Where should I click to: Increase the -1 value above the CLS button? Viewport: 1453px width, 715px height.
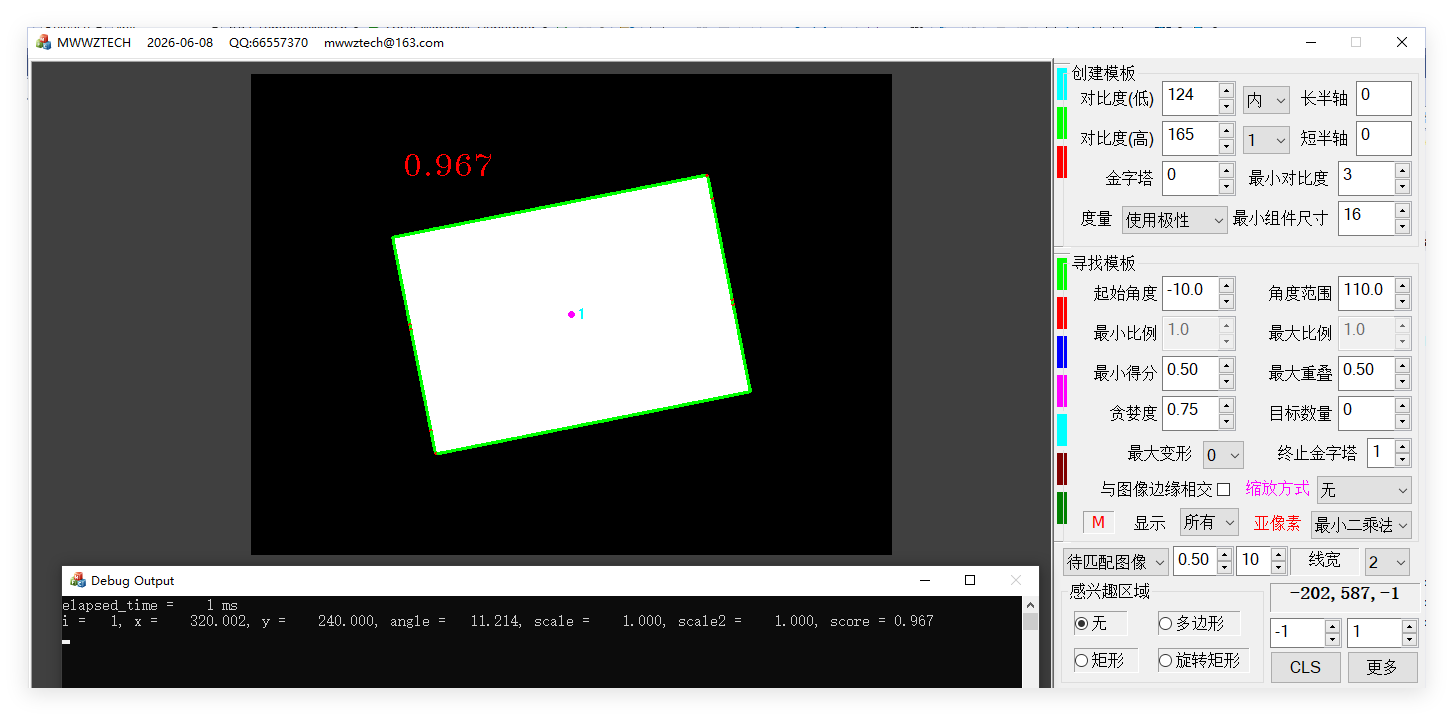click(1332, 626)
